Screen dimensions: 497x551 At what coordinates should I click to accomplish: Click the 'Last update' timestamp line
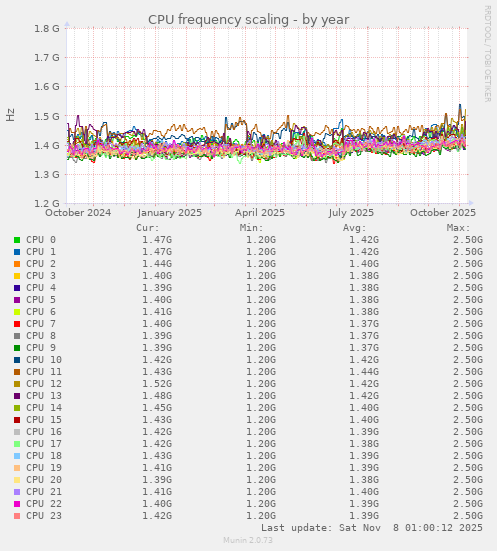[372, 528]
